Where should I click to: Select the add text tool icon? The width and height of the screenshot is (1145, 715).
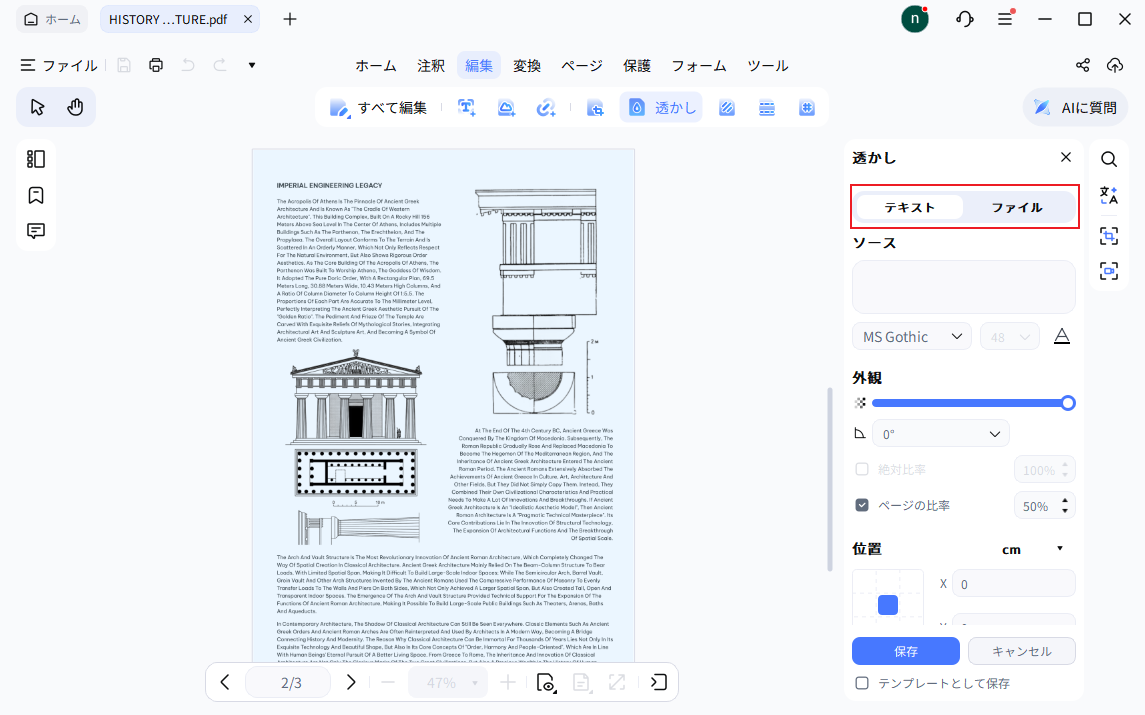click(x=467, y=107)
